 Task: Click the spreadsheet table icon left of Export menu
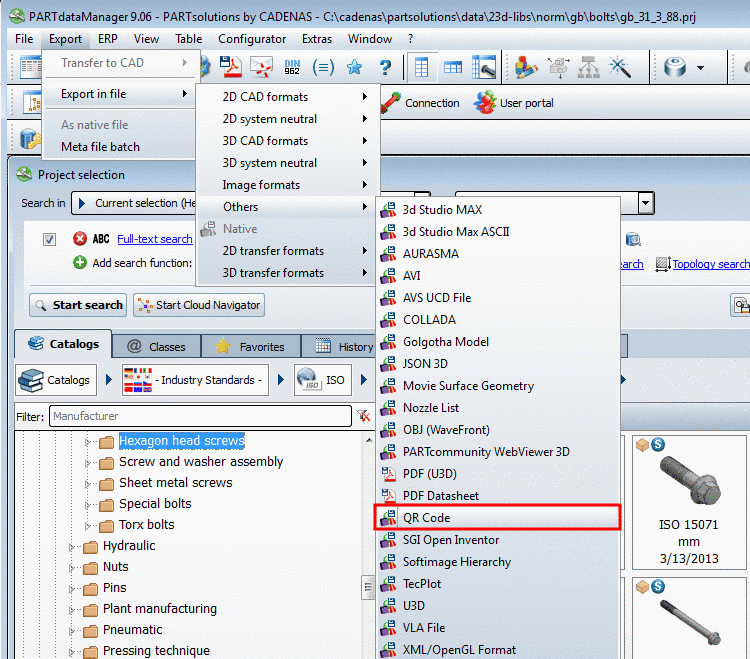[31, 67]
